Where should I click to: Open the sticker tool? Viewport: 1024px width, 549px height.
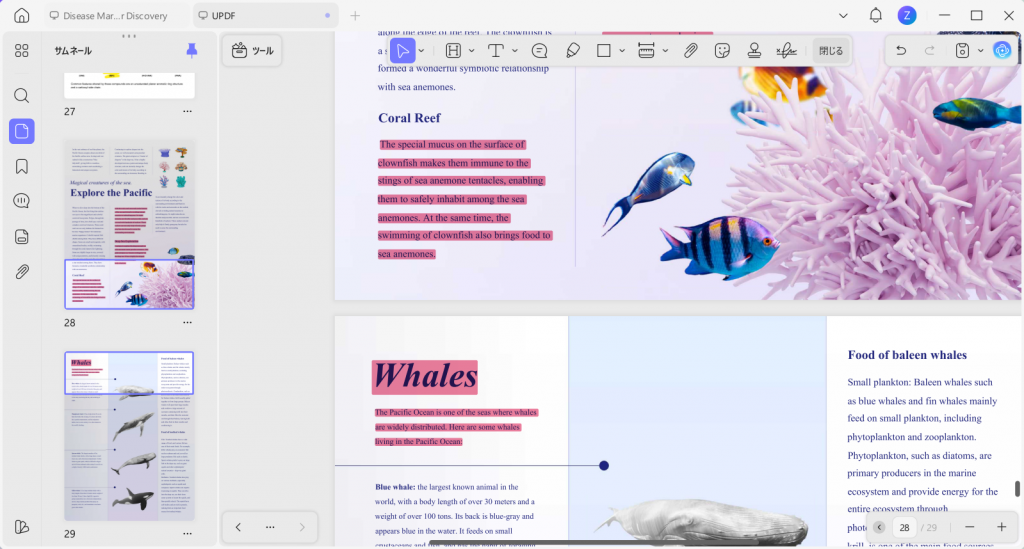722,50
